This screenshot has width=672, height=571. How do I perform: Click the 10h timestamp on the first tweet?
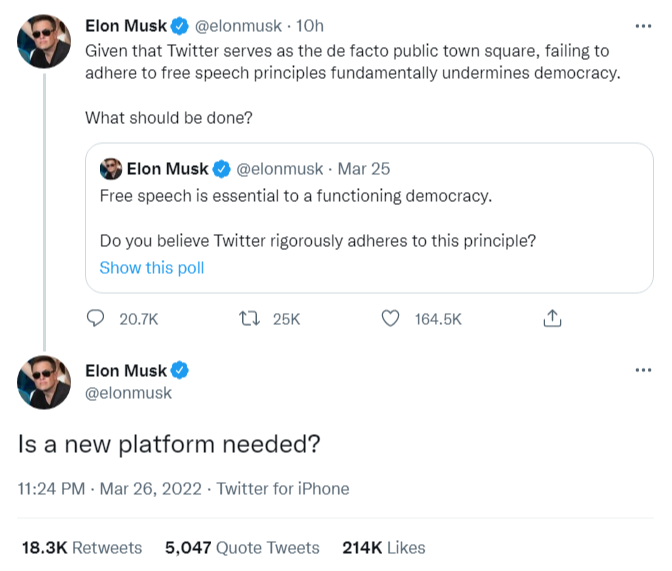310,26
